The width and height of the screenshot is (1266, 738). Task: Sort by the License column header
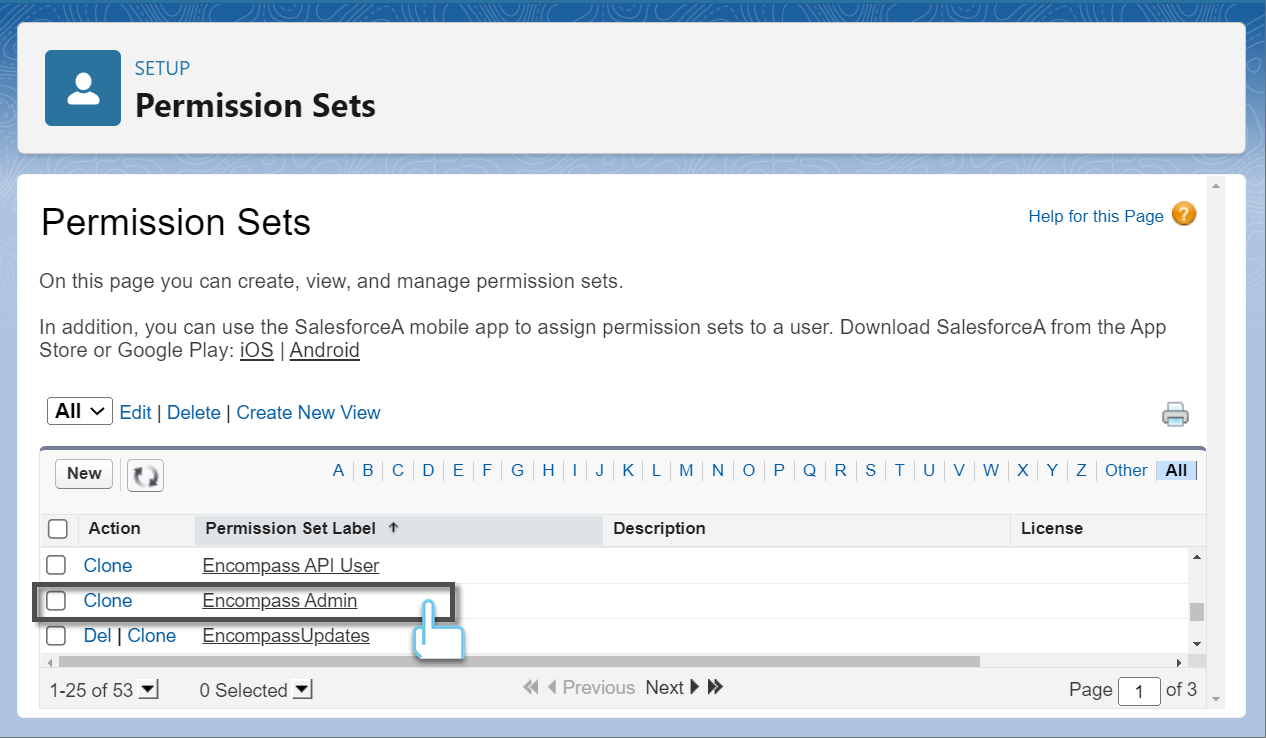click(1052, 528)
